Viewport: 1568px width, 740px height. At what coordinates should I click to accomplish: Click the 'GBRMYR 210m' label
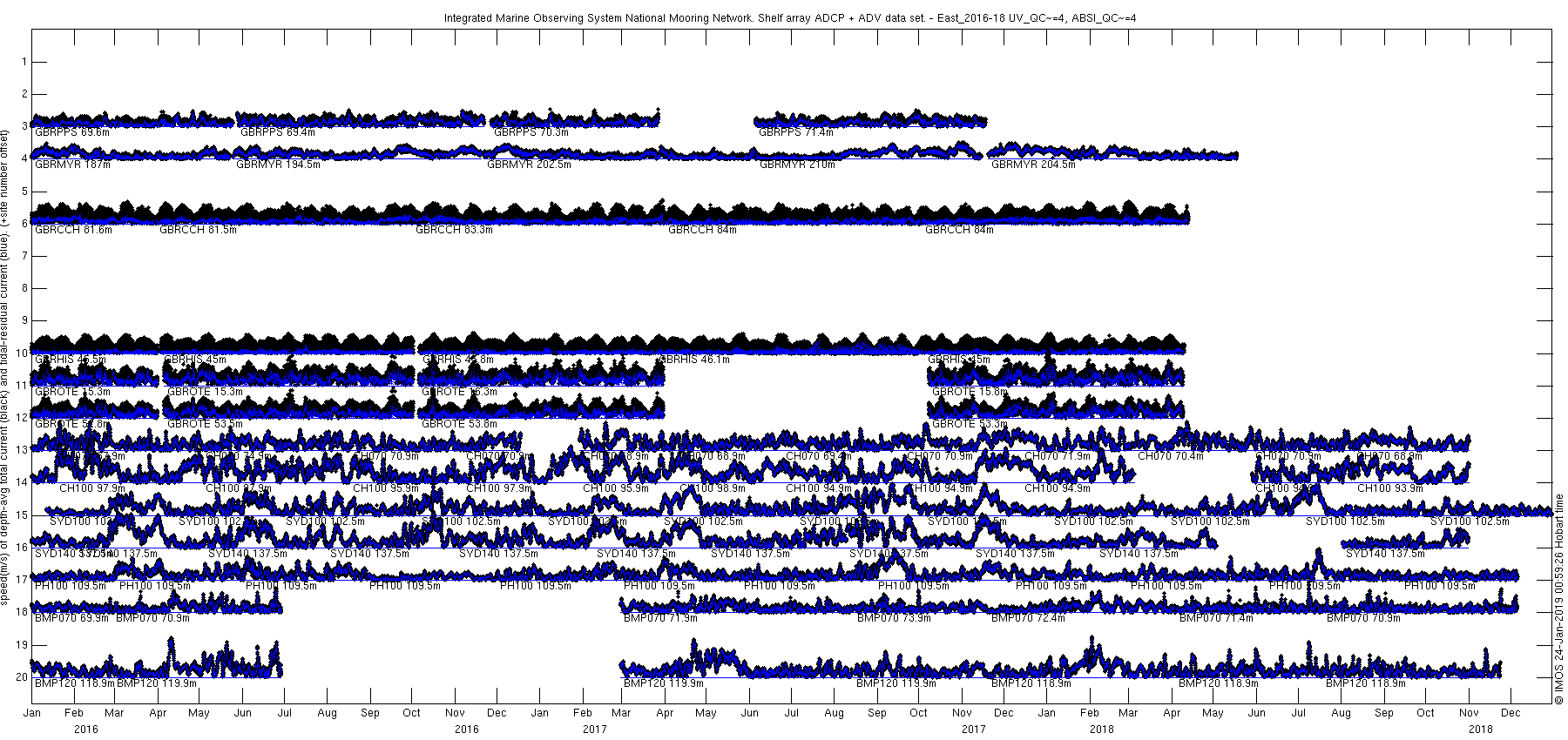(x=796, y=165)
